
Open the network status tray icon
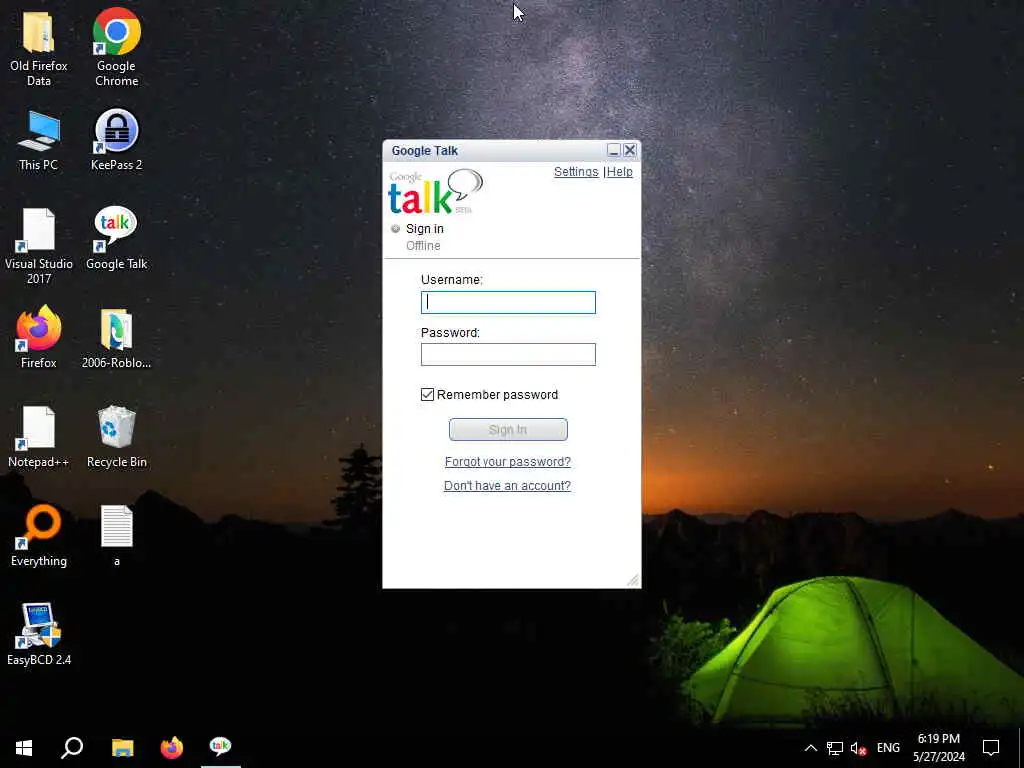coord(835,748)
